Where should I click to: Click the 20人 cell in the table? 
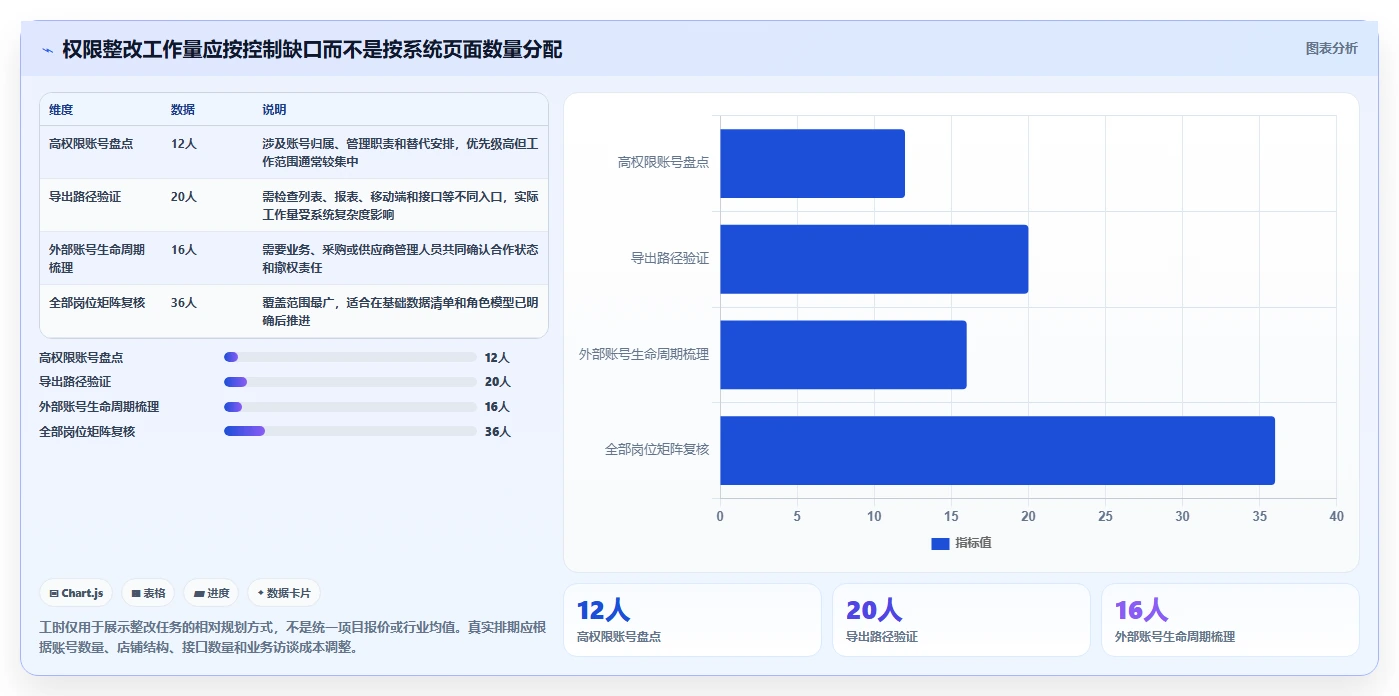click(184, 197)
